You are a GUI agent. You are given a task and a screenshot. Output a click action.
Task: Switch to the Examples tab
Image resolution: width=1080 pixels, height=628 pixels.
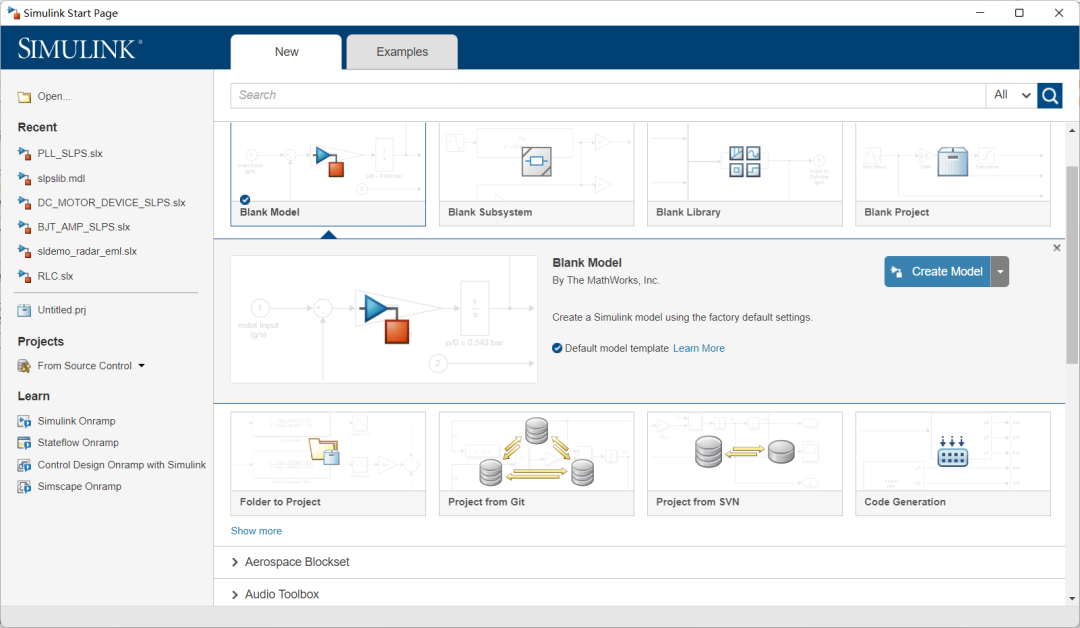point(402,52)
